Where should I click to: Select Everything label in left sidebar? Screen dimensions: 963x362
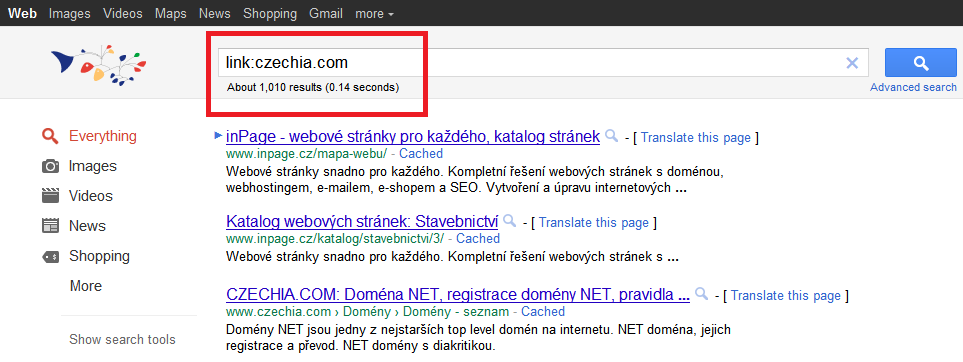[x=103, y=136]
